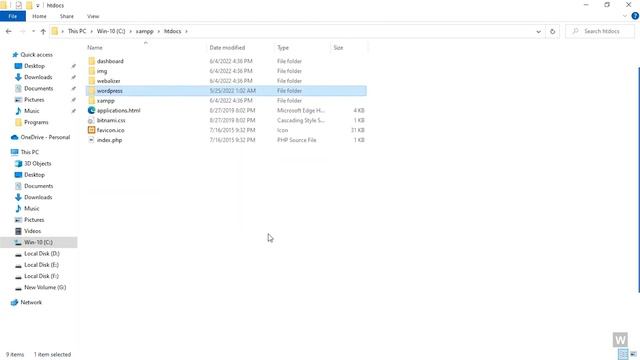Viewport: 640px width, 360px height.
Task: Open Downloads under This PC
Action: tap(38, 197)
